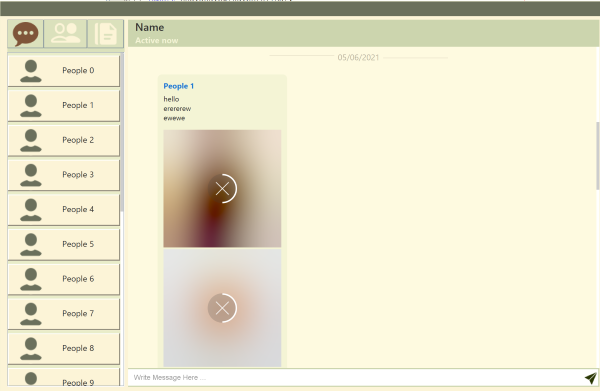Click People 5 avatar icon
Screen dimensions: 600x391
pyautogui.click(x=31, y=245)
